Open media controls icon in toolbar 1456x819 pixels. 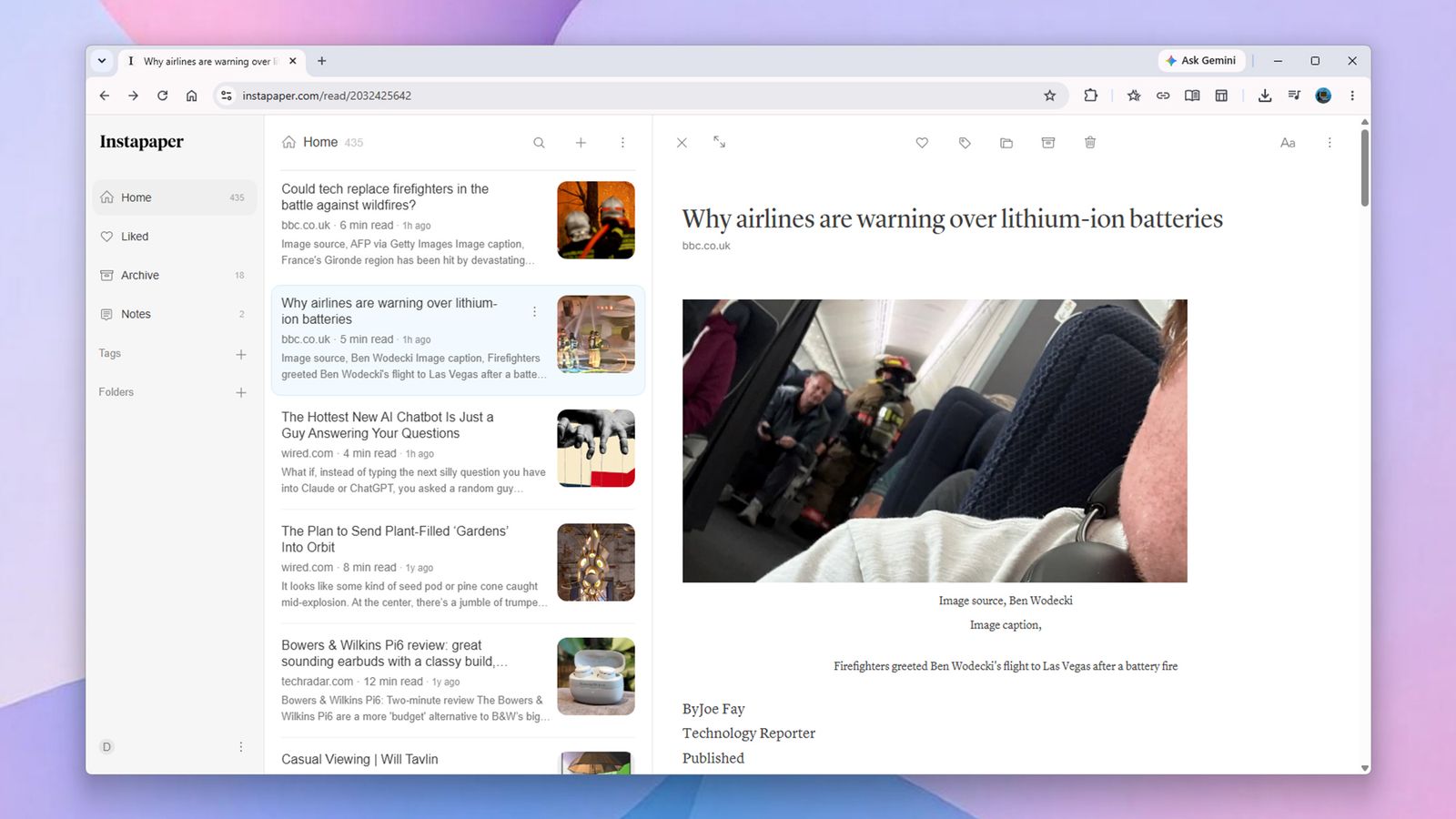click(x=1294, y=96)
